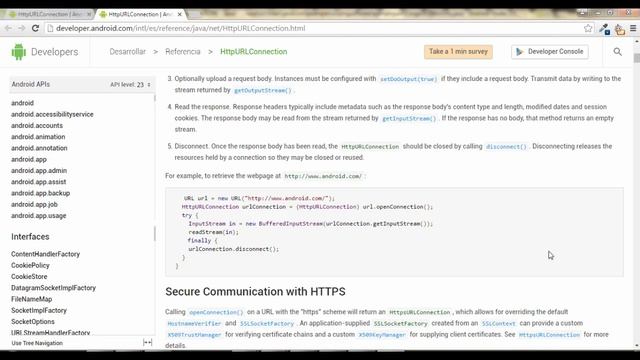Open CookiePolicy interface

pyautogui.click(x=30, y=265)
